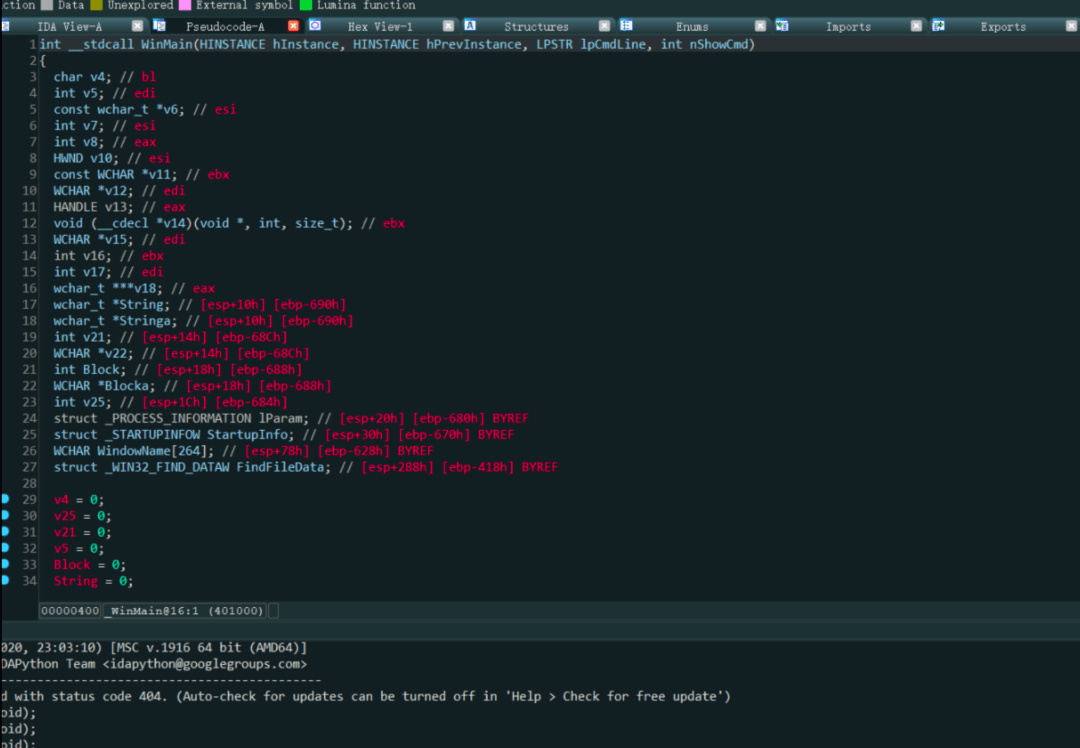
Task: Toggle breakpoint dot on line 33
Action: tap(6, 564)
